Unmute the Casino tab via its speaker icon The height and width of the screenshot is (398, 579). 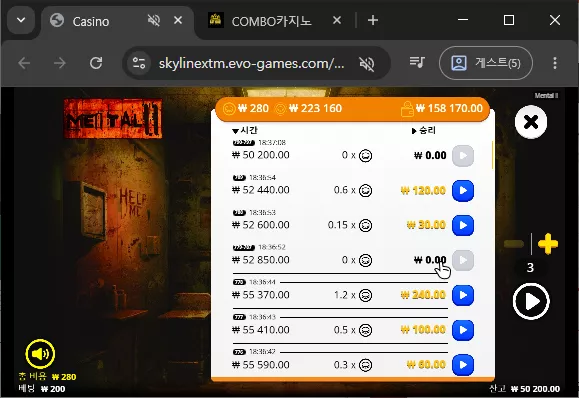click(154, 20)
